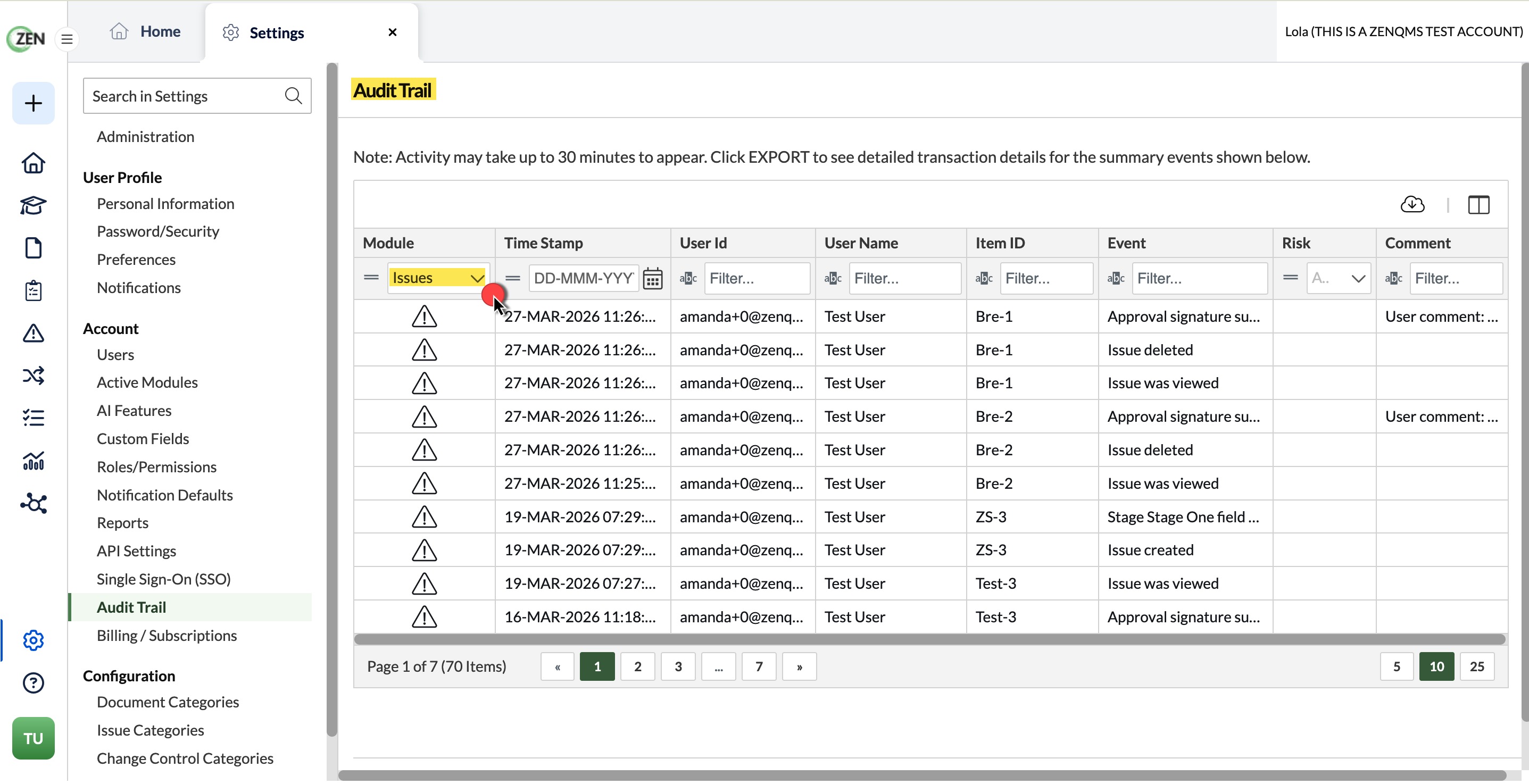Click the Item ID filter abc operator

pyautogui.click(x=984, y=278)
